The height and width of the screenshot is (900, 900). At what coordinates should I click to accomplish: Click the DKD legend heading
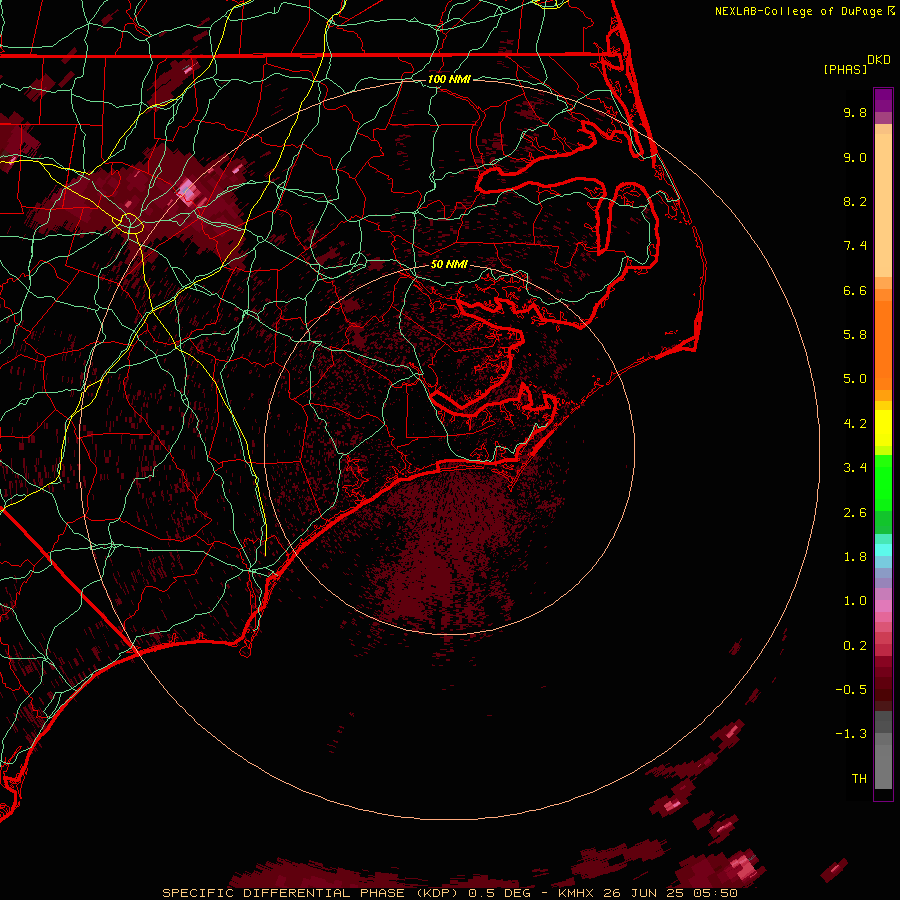pos(878,60)
